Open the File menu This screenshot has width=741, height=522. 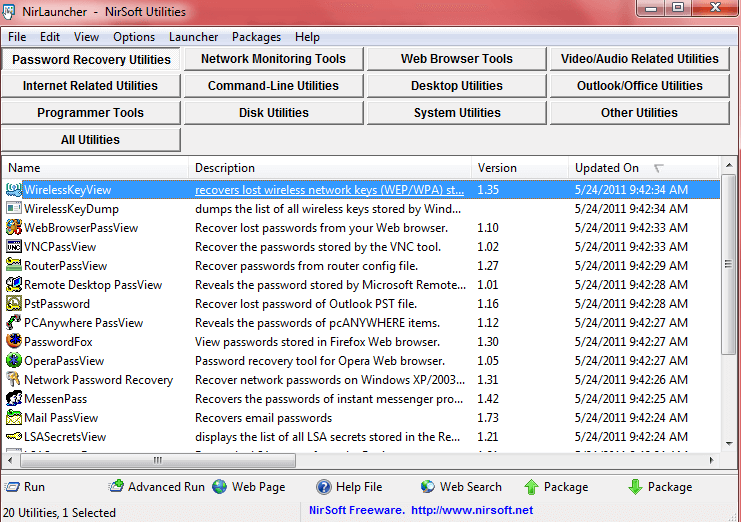17,37
